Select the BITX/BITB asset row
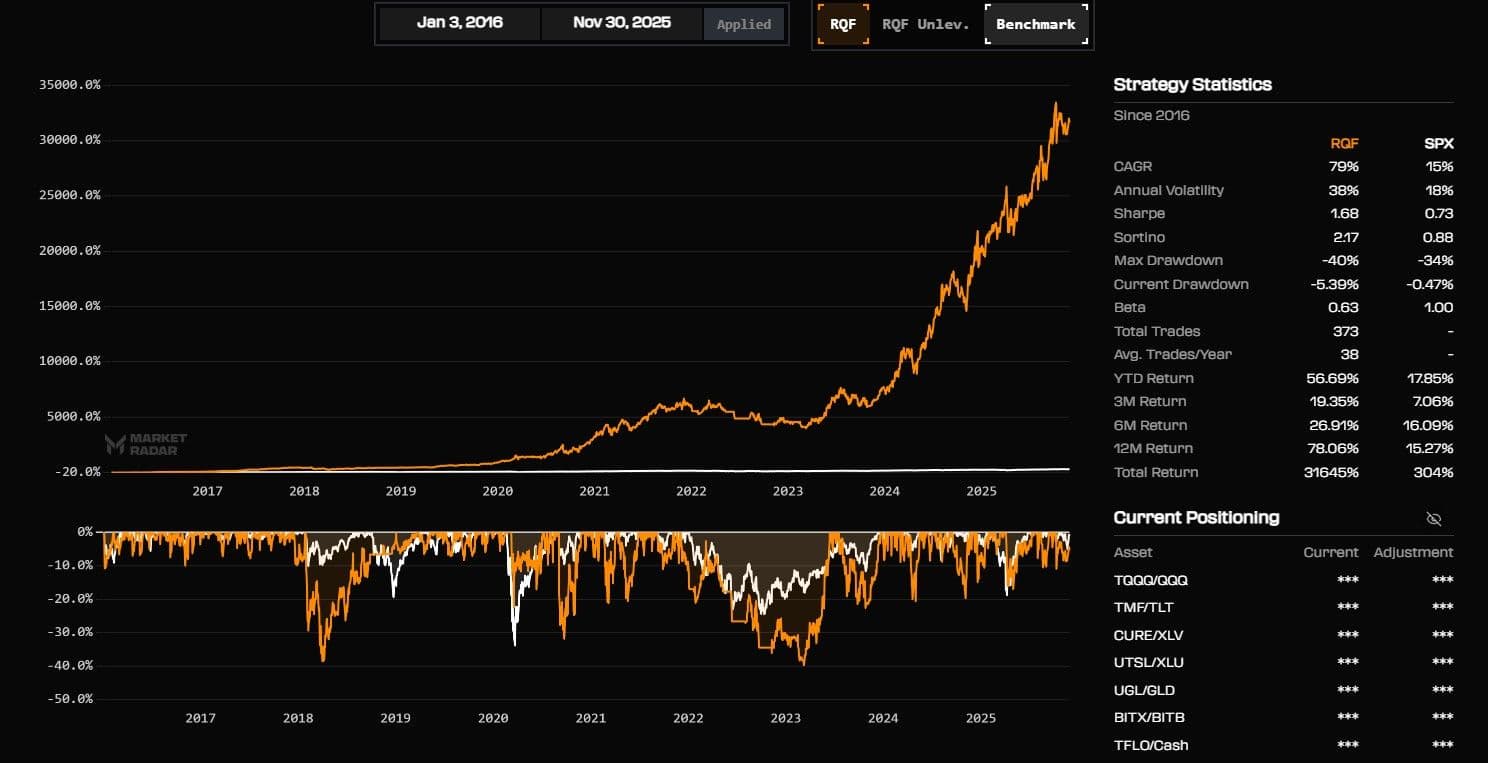Screen dimensions: 1488x763 click(1149, 717)
